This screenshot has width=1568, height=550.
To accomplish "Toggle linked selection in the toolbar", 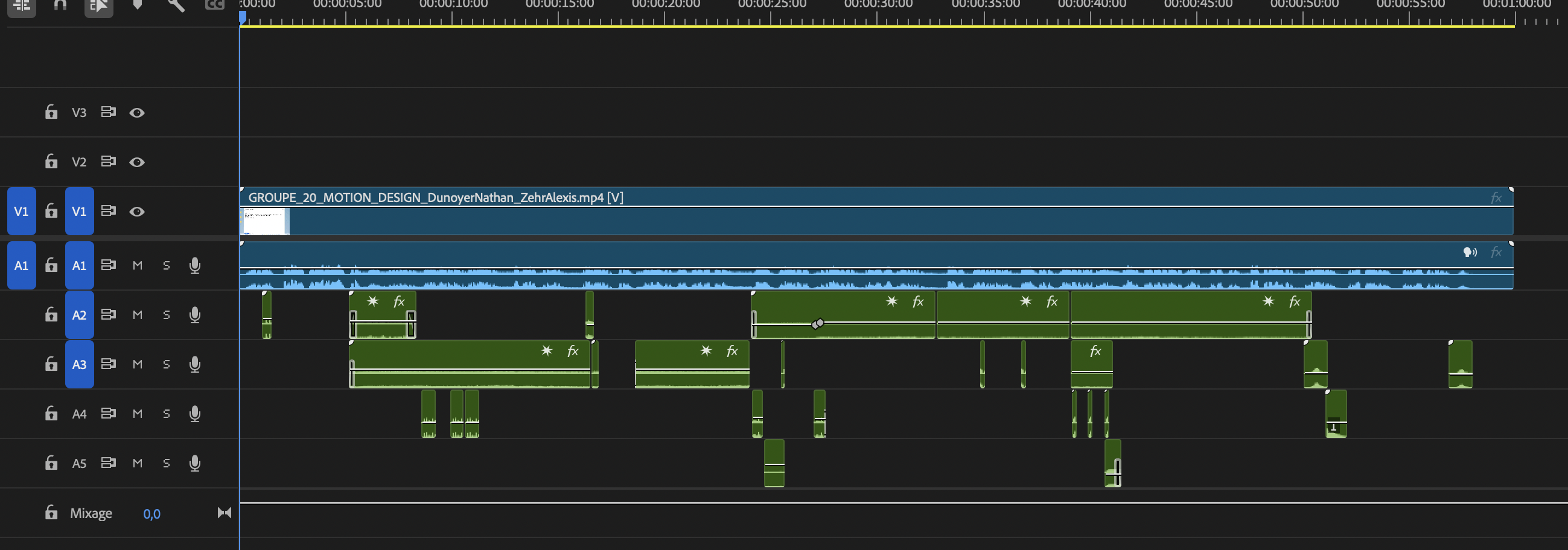I will [98, 6].
